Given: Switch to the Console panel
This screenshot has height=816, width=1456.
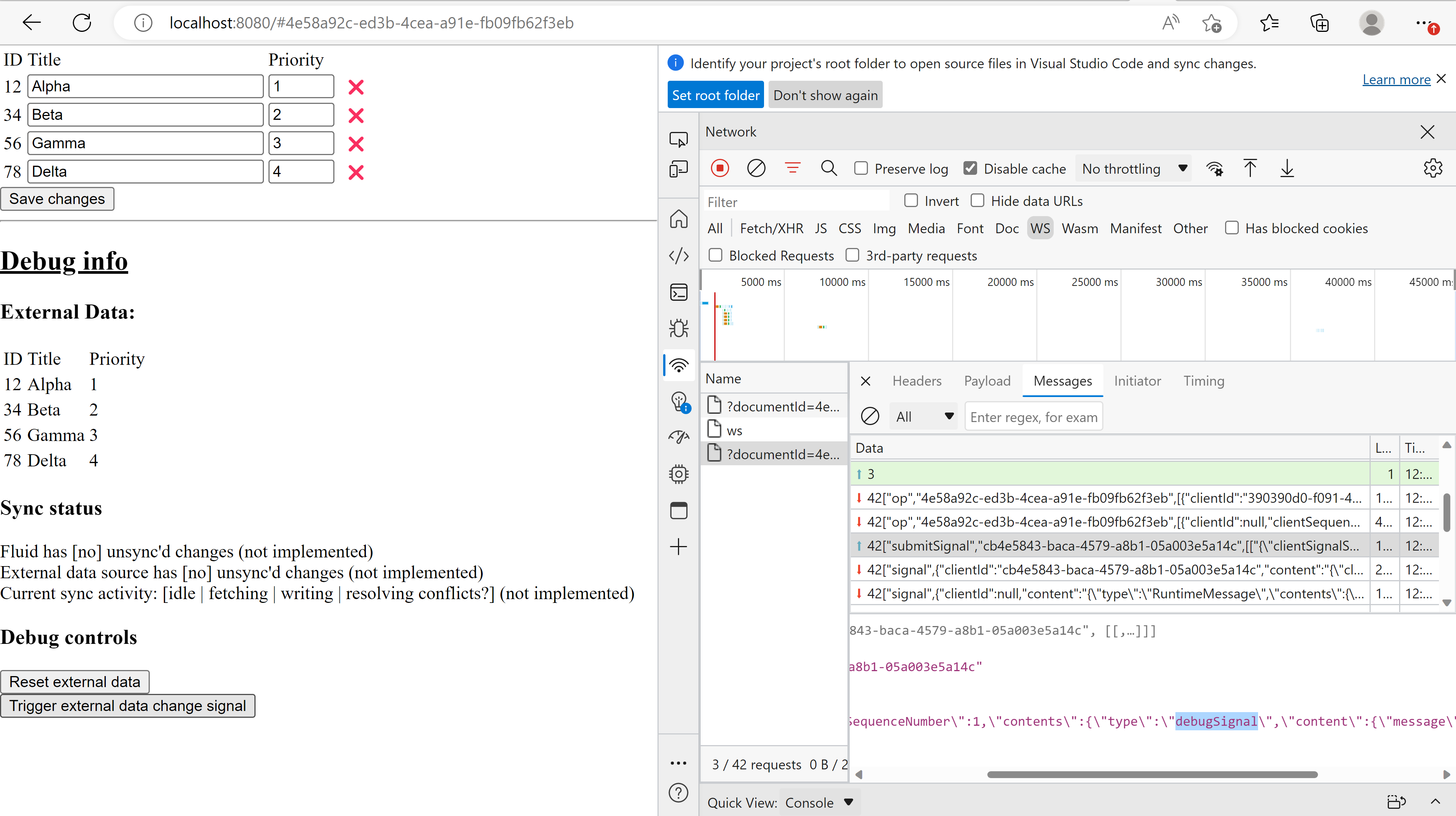Looking at the screenshot, I should pos(678,292).
